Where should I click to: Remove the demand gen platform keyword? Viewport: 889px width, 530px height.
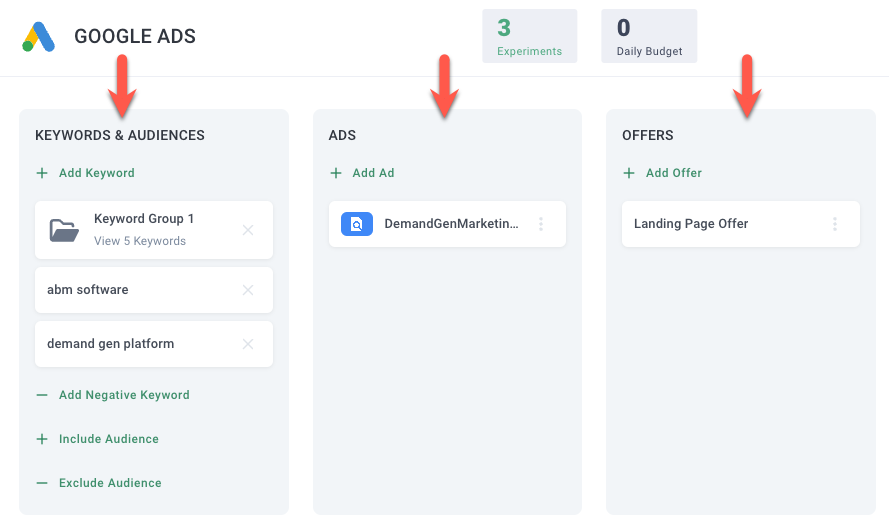coord(248,344)
